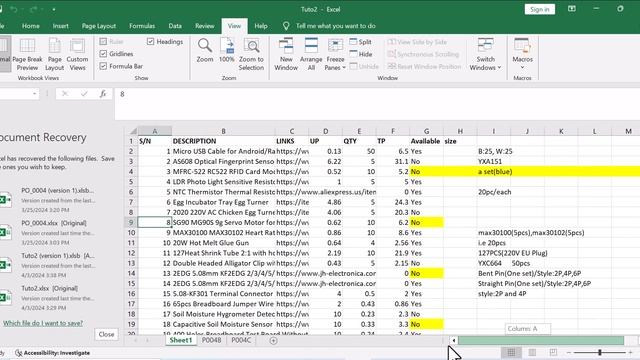
Task: Close the Document Recovery pane
Action: [107, 334]
